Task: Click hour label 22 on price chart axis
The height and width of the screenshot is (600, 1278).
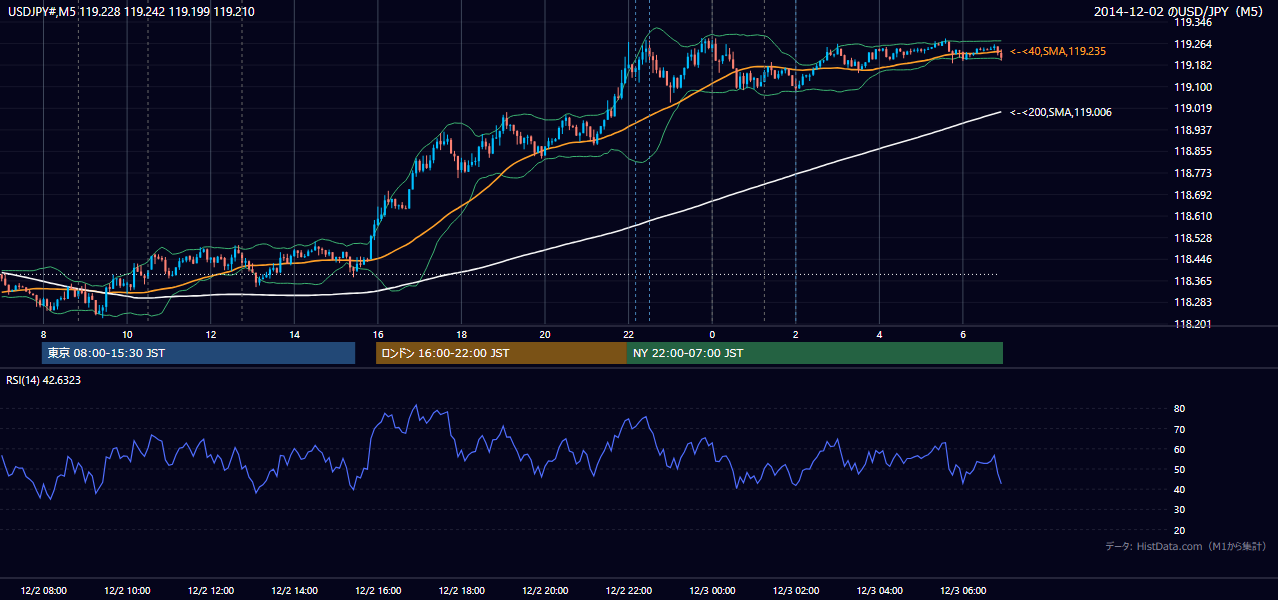Action: pos(628,334)
